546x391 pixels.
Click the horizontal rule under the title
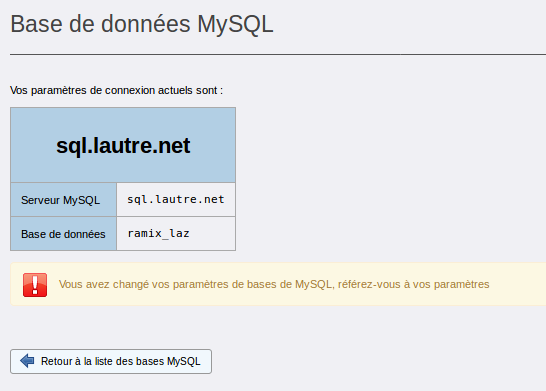pyautogui.click(x=278, y=54)
